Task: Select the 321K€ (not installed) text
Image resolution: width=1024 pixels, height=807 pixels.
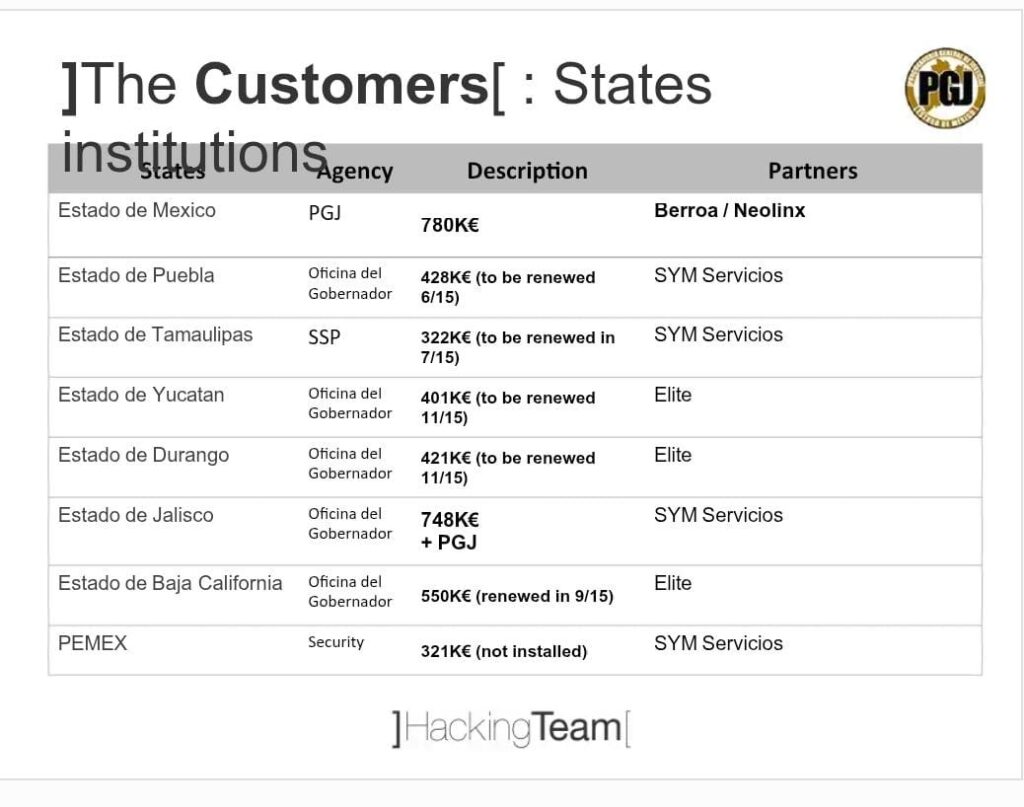Action: (x=504, y=652)
